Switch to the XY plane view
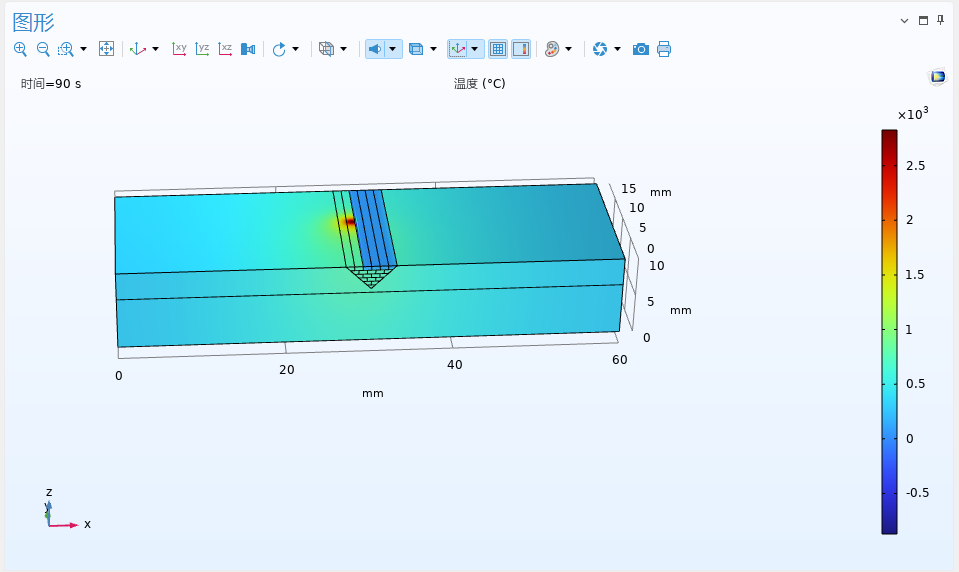The height and width of the screenshot is (572, 959). click(179, 49)
